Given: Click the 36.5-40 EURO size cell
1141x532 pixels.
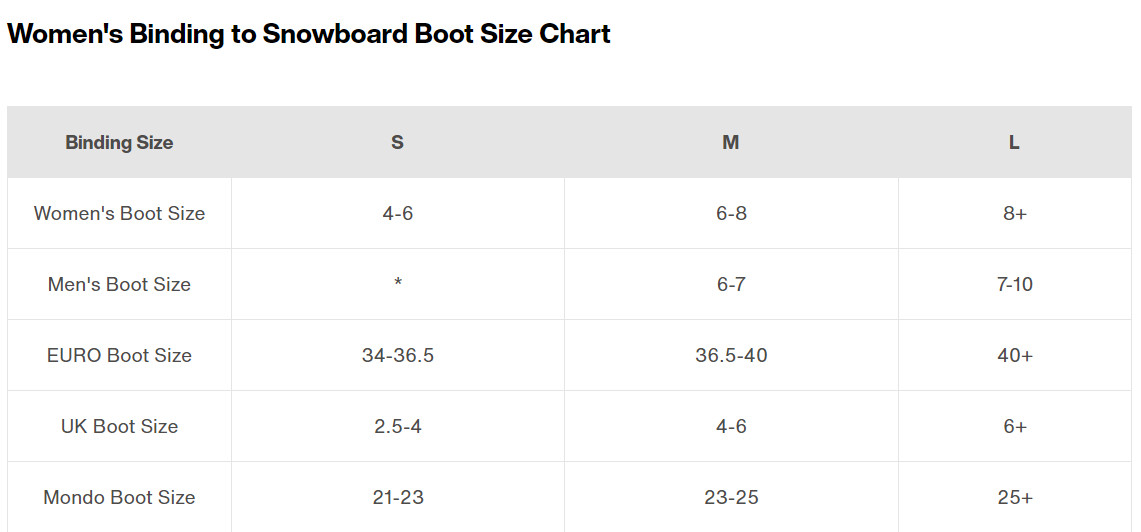Looking at the screenshot, I should click(x=731, y=355).
